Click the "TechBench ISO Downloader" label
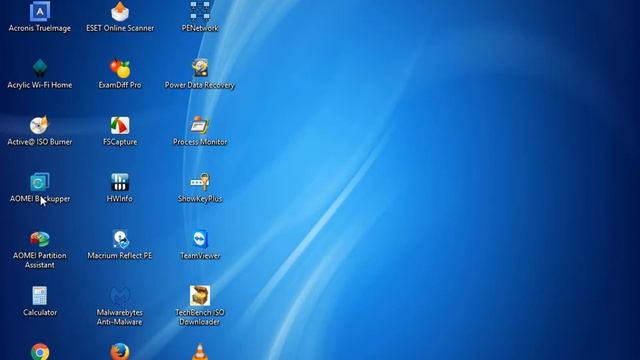This screenshot has height=360, width=640. coord(200,317)
